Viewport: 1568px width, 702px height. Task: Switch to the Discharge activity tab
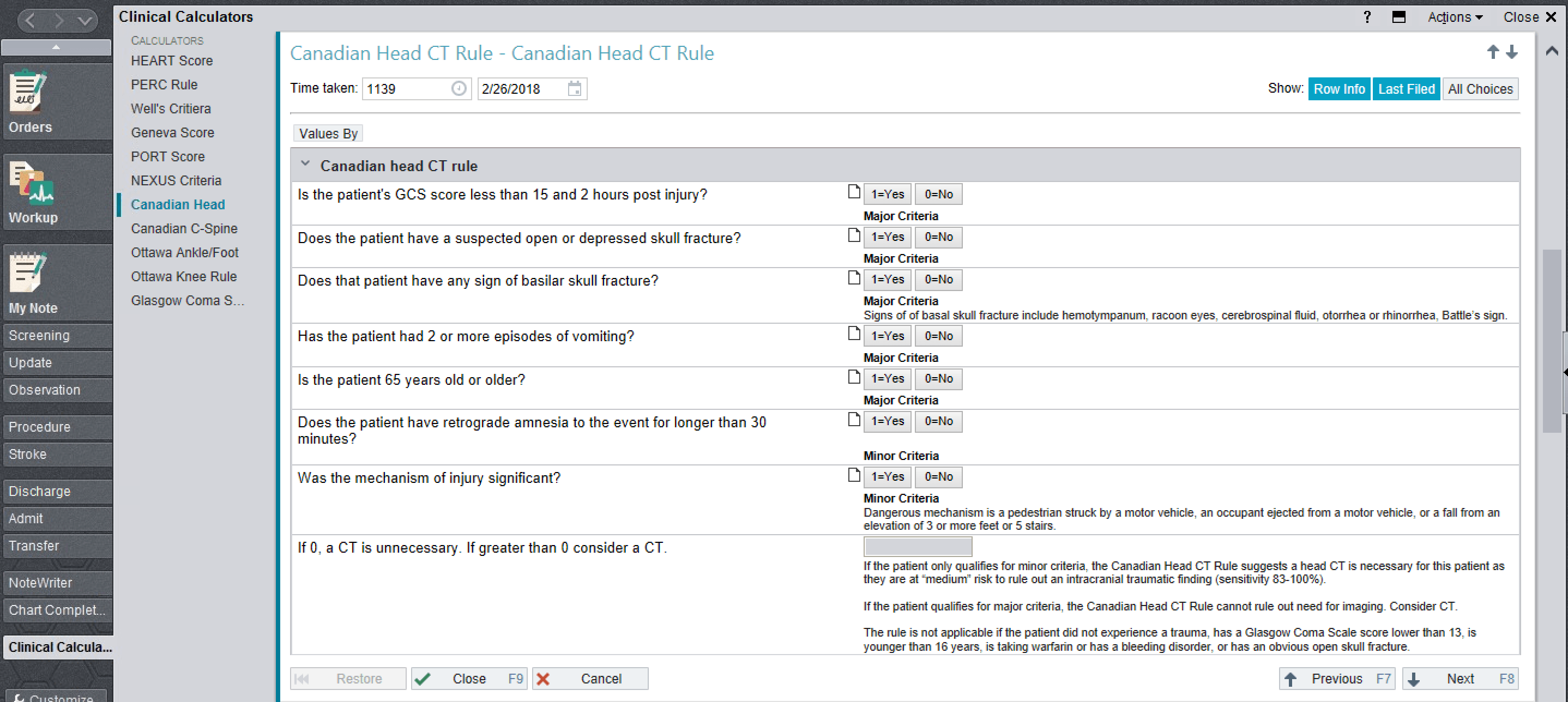point(57,491)
